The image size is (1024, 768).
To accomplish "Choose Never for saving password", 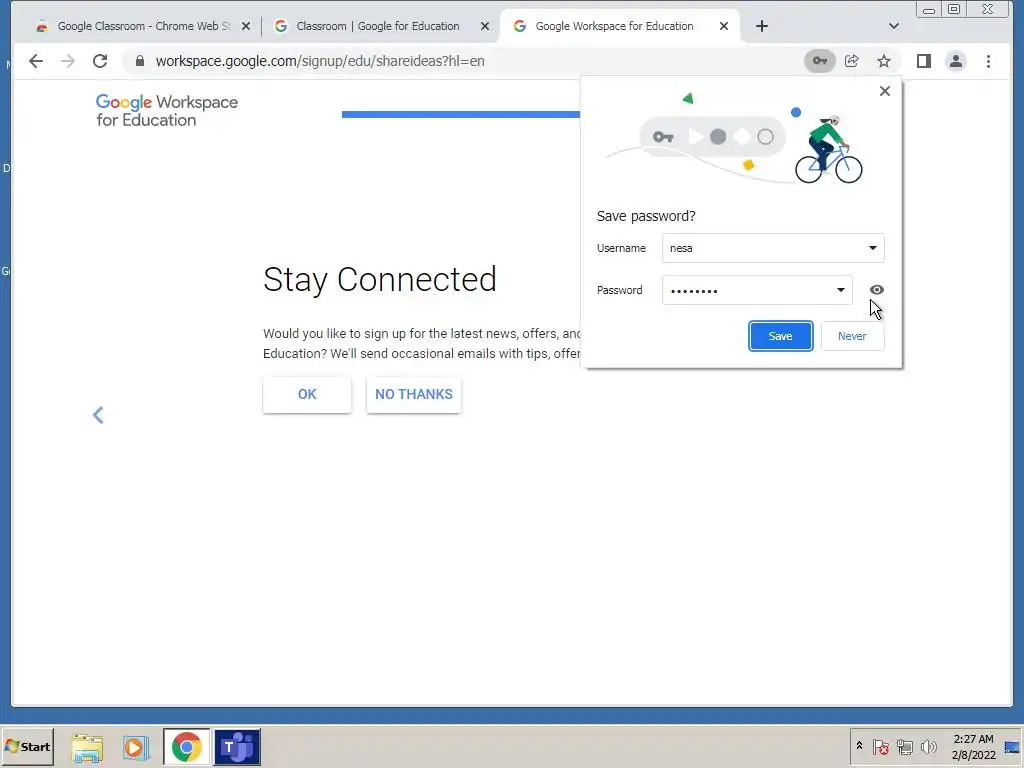I will 852,336.
